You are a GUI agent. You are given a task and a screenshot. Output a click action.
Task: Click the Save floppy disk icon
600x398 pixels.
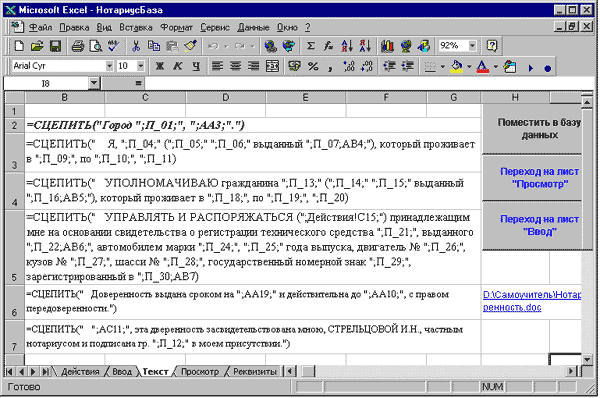tap(55, 46)
